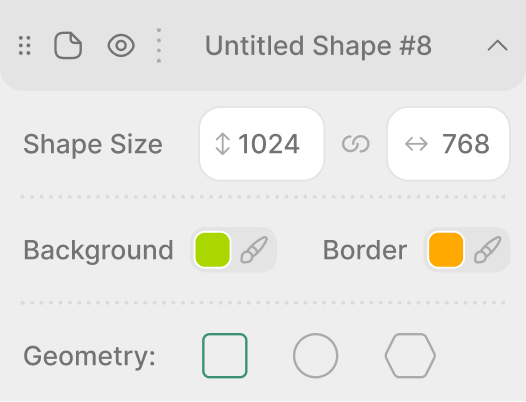Screen dimensions: 526x402
Task: Click the sticker page icon
Action: point(68,45)
